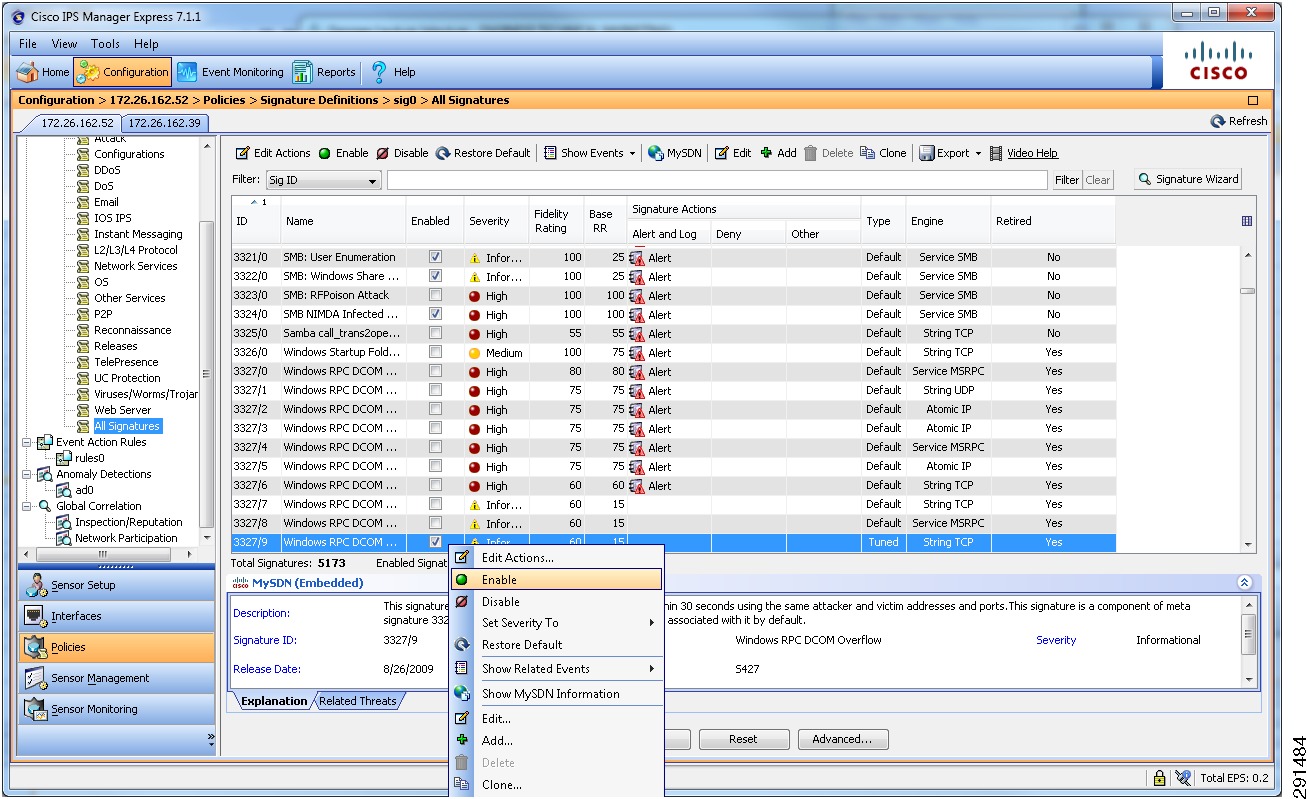Expand Set Severity To submenu
1307x799 pixels.
pos(557,623)
